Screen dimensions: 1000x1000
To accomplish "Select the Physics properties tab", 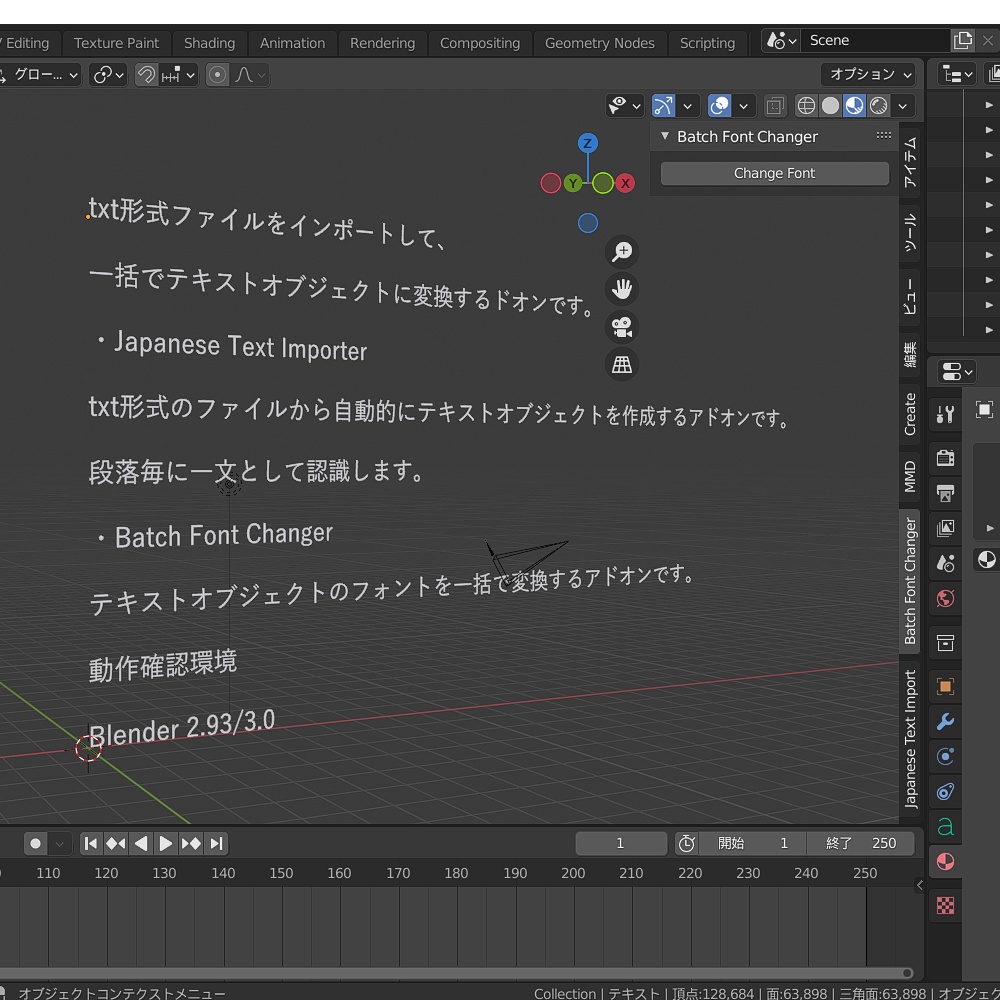I will (945, 792).
